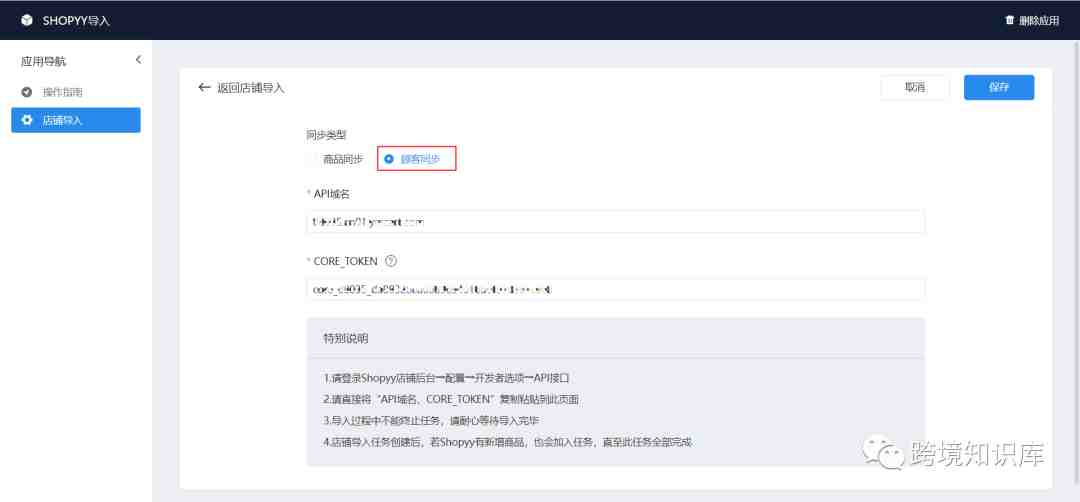Focus the CORE_TOKEN input field
The height and width of the screenshot is (502, 1080).
click(615, 289)
